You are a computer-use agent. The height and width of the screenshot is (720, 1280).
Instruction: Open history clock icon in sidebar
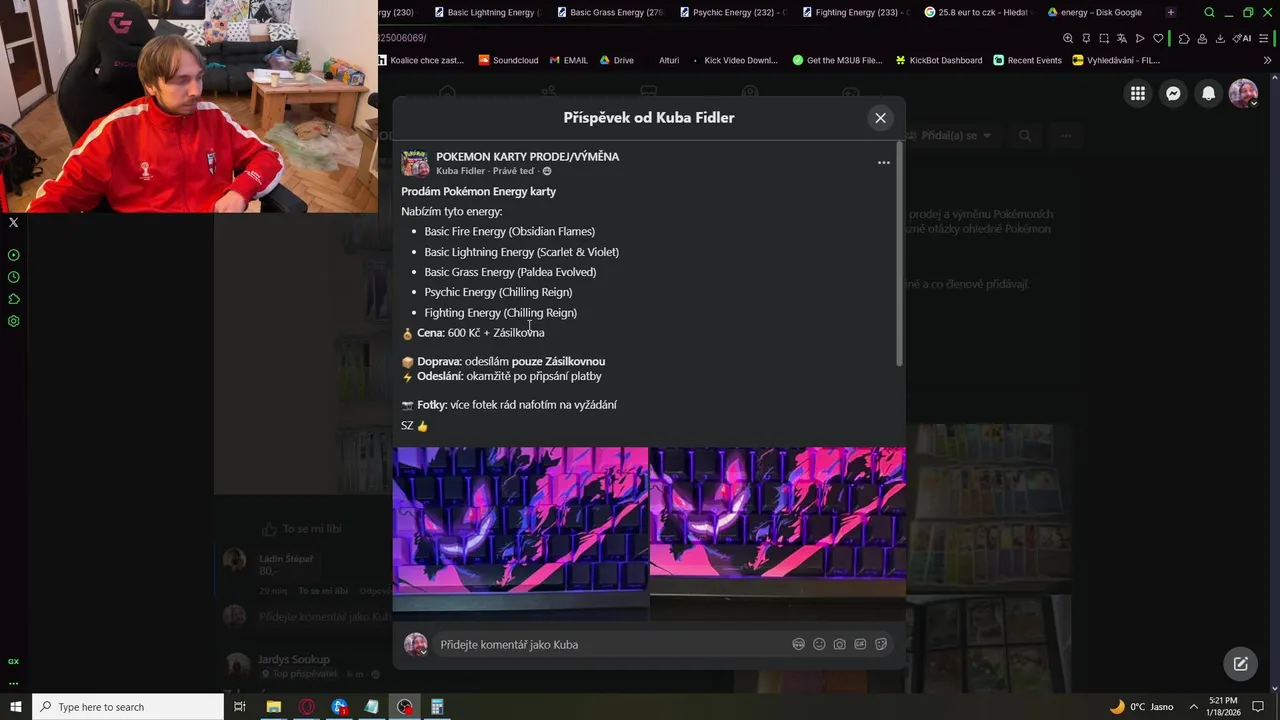tap(14, 277)
